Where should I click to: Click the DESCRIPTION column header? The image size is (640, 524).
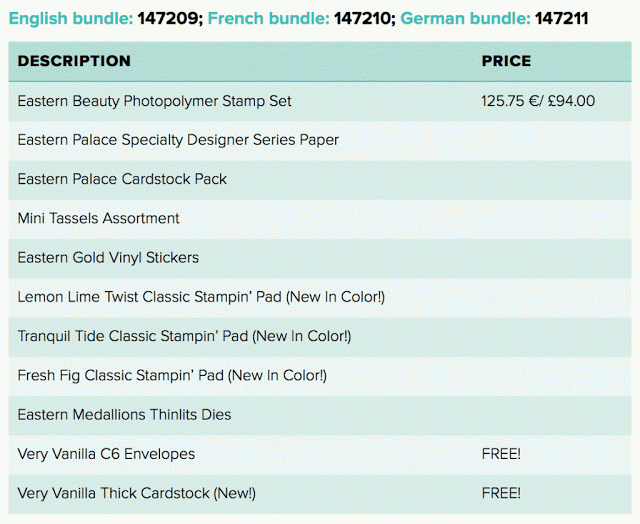[x=74, y=61]
